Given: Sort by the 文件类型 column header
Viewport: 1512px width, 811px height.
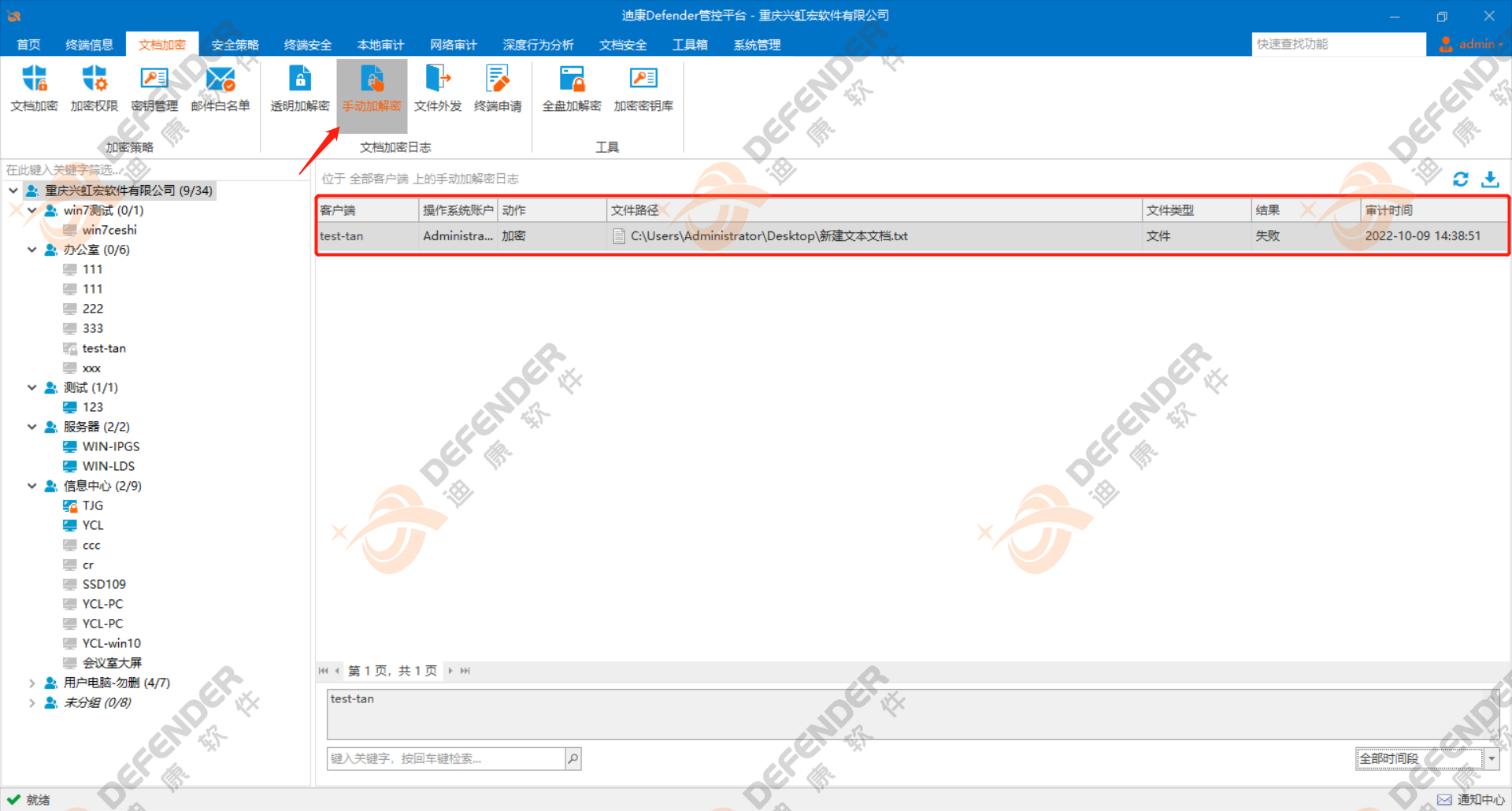Looking at the screenshot, I should pyautogui.click(x=1196, y=210).
